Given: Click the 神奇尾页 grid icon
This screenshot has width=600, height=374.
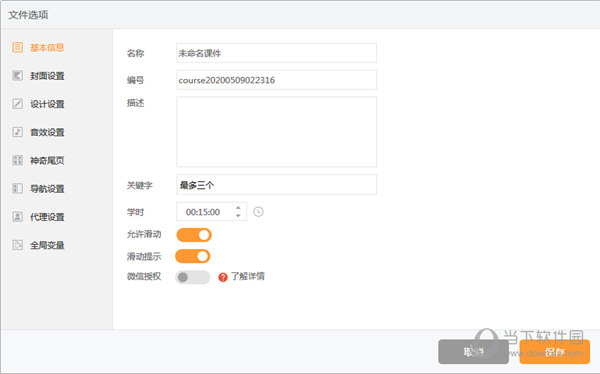Looking at the screenshot, I should 17,160.
